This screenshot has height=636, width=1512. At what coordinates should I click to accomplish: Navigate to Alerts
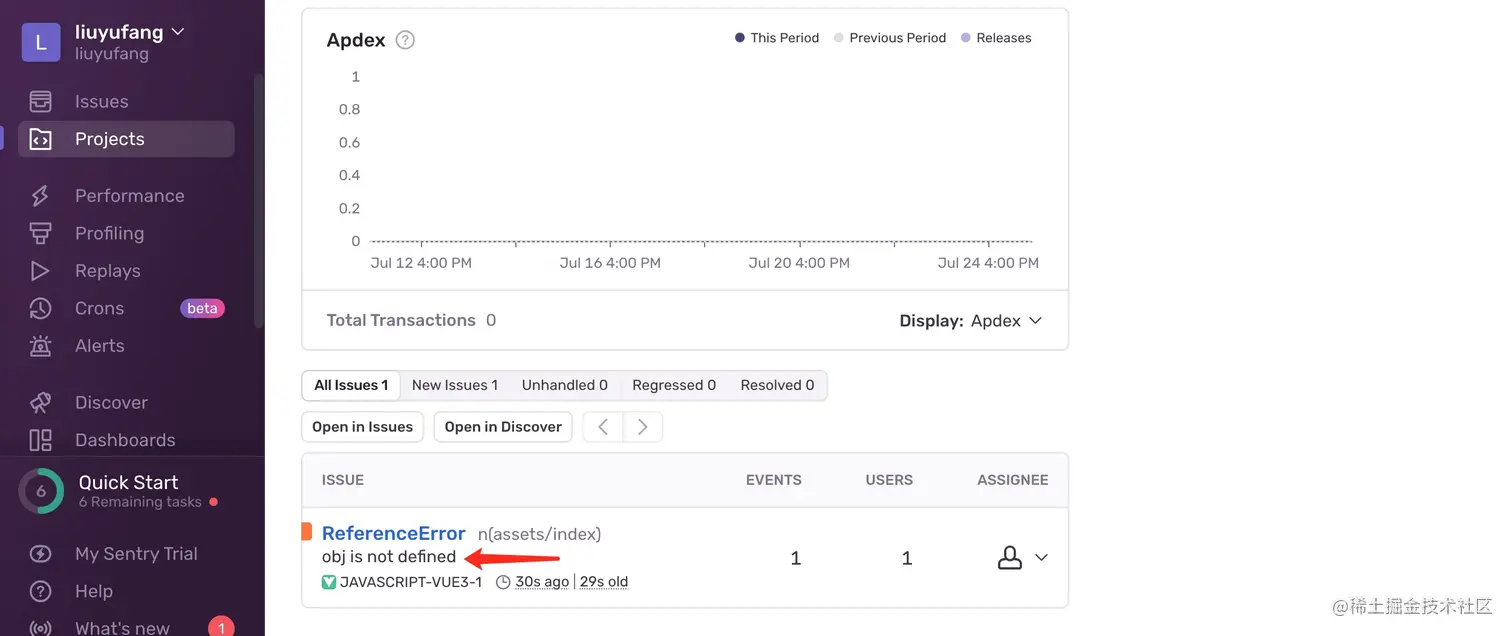(x=100, y=345)
